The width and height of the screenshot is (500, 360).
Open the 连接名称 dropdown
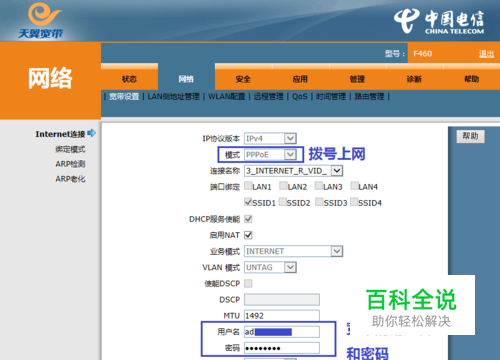coord(293,171)
